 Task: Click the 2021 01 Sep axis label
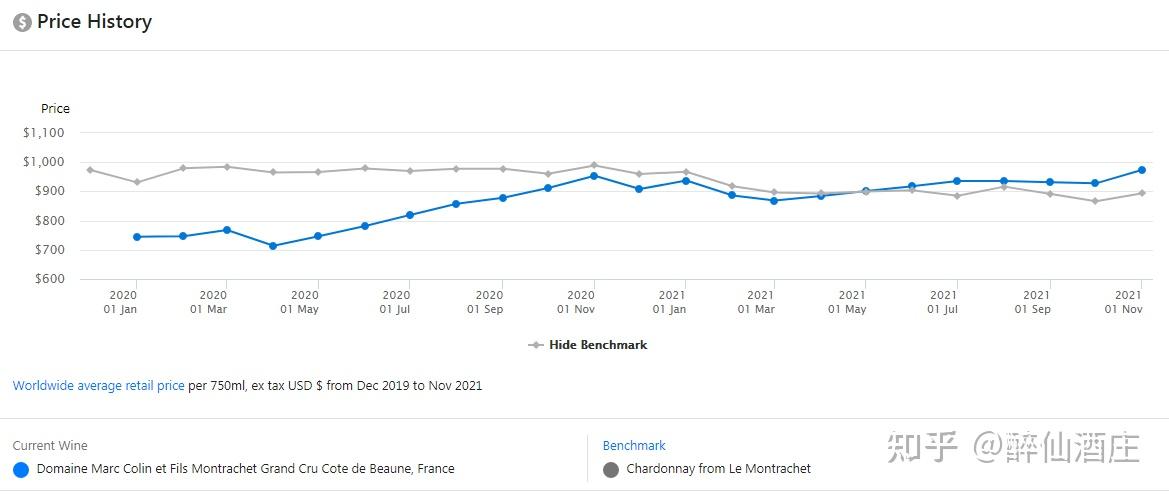point(1033,302)
